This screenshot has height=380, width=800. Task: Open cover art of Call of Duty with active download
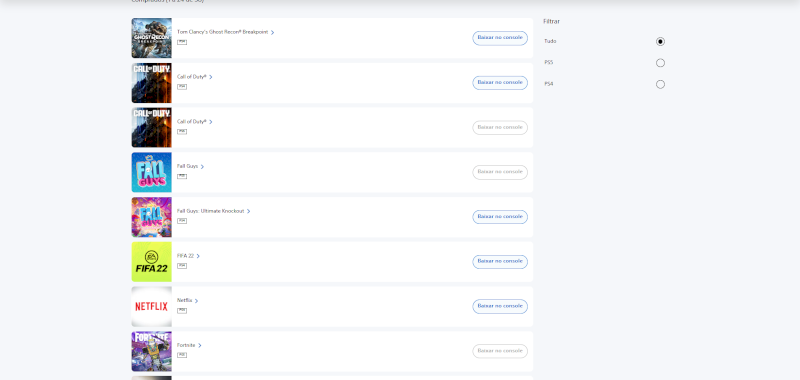coord(152,83)
